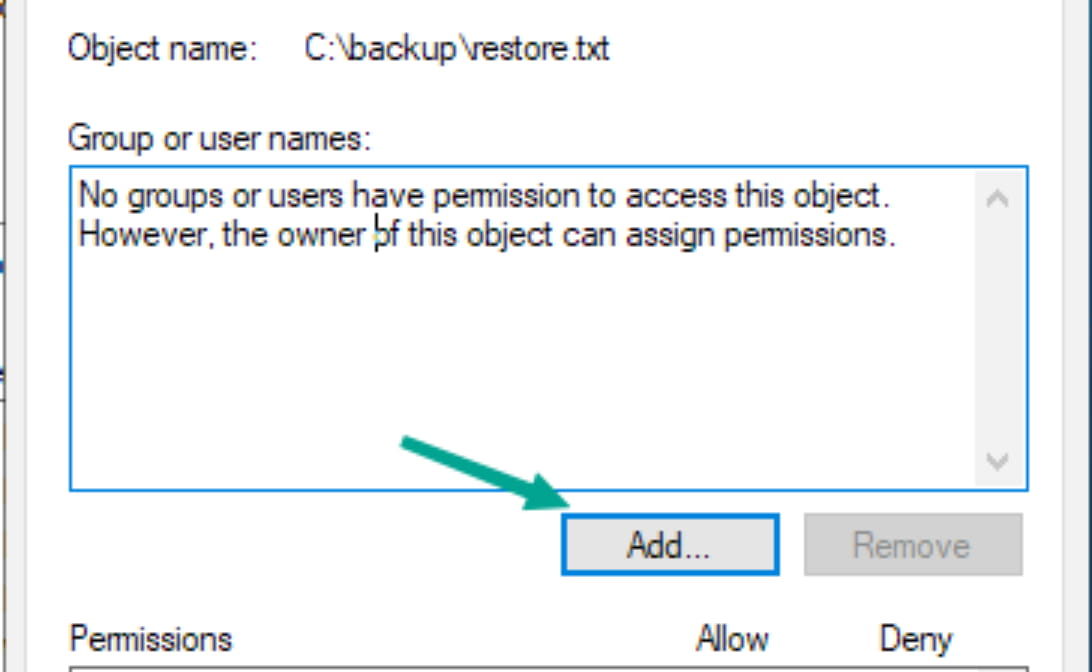Click the Permissions column label
The image size is (1092, 672).
[150, 639]
